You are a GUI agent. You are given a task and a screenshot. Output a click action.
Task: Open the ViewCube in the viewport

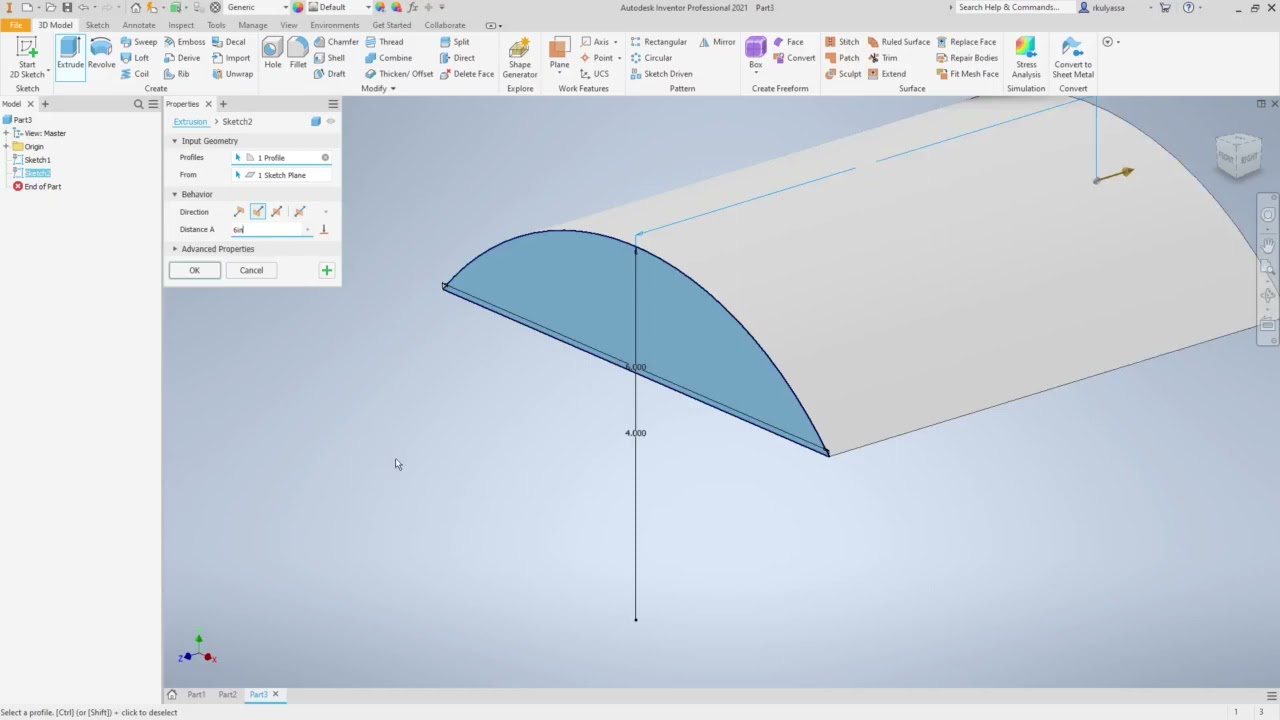(x=1239, y=155)
